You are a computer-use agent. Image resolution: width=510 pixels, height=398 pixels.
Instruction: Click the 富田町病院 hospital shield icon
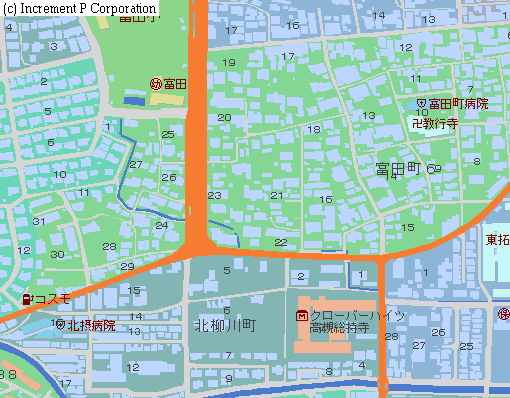point(421,103)
